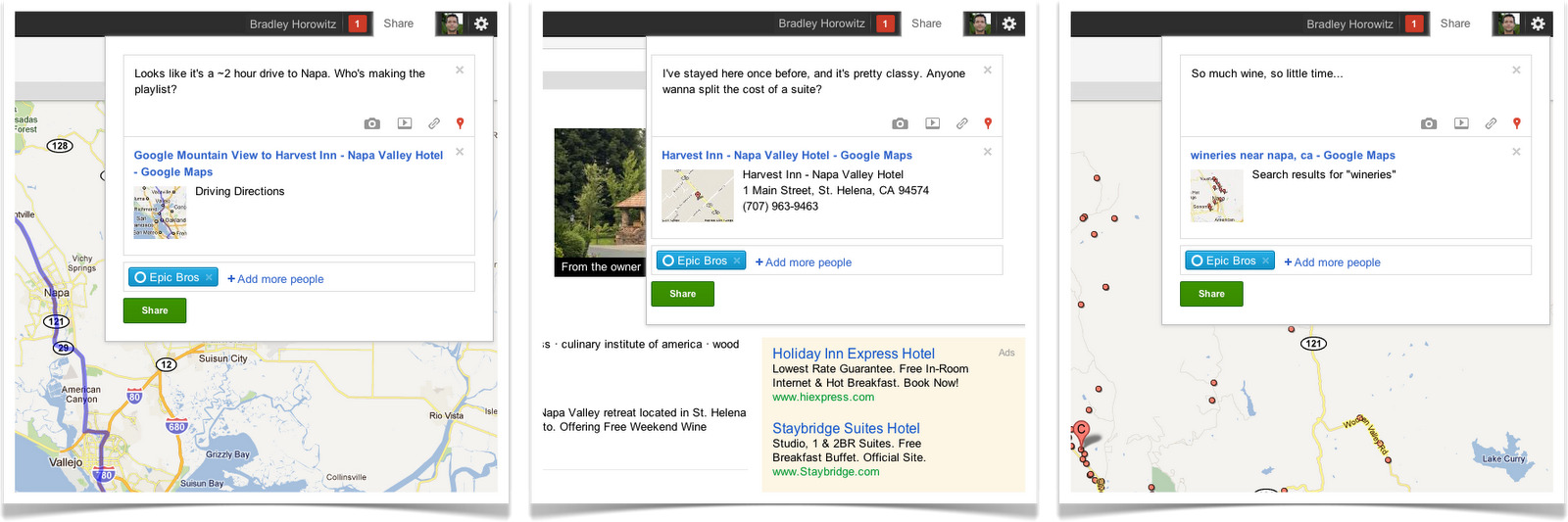Click camera icon in the "pretty classy" hotel post

click(900, 123)
